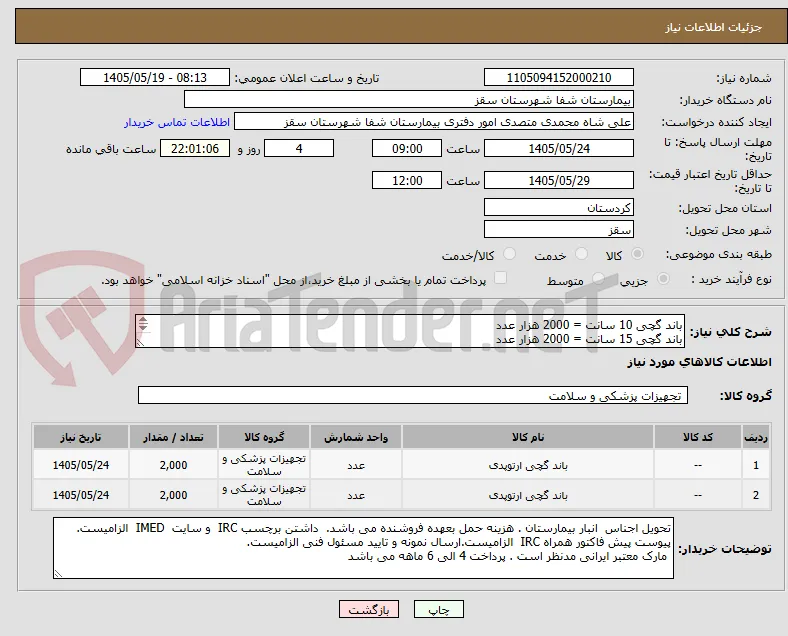Click the resize handle of the توضیحات خریدار box
The width and height of the screenshot is (788, 636).
[58, 574]
